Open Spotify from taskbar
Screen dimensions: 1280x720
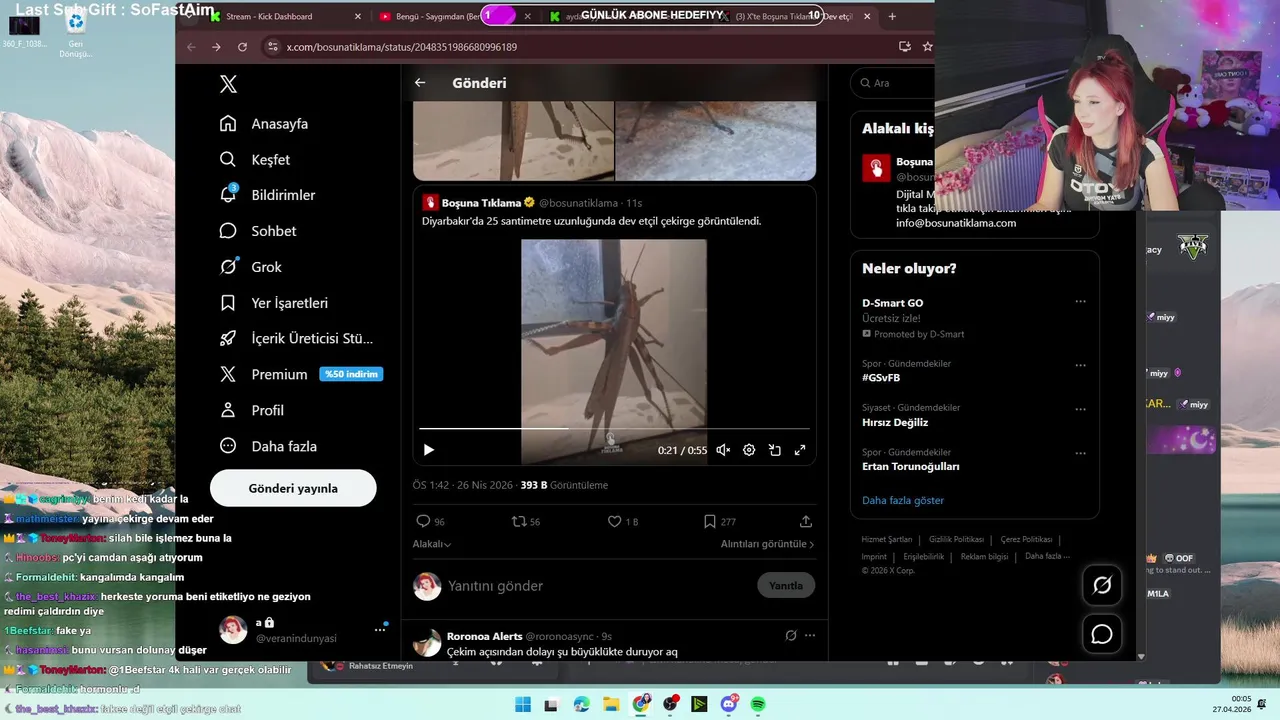pyautogui.click(x=758, y=704)
